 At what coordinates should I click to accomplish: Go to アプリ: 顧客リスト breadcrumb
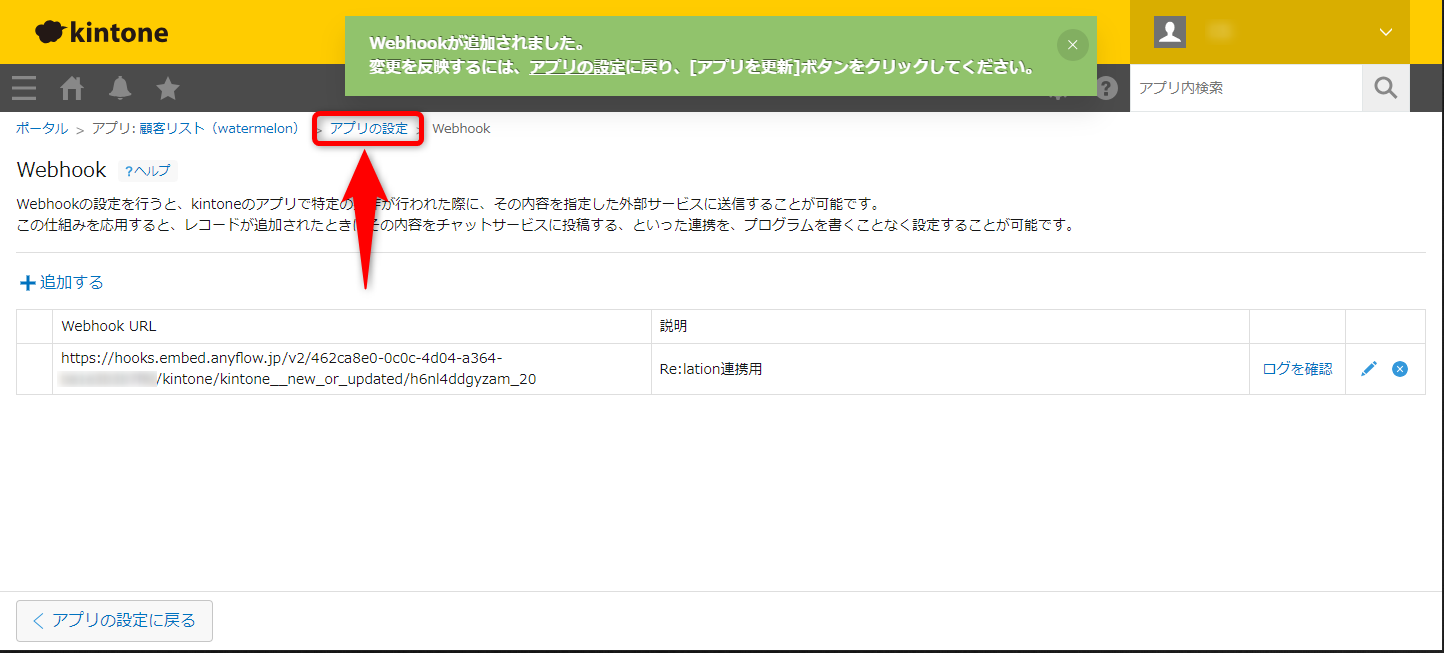tap(195, 128)
